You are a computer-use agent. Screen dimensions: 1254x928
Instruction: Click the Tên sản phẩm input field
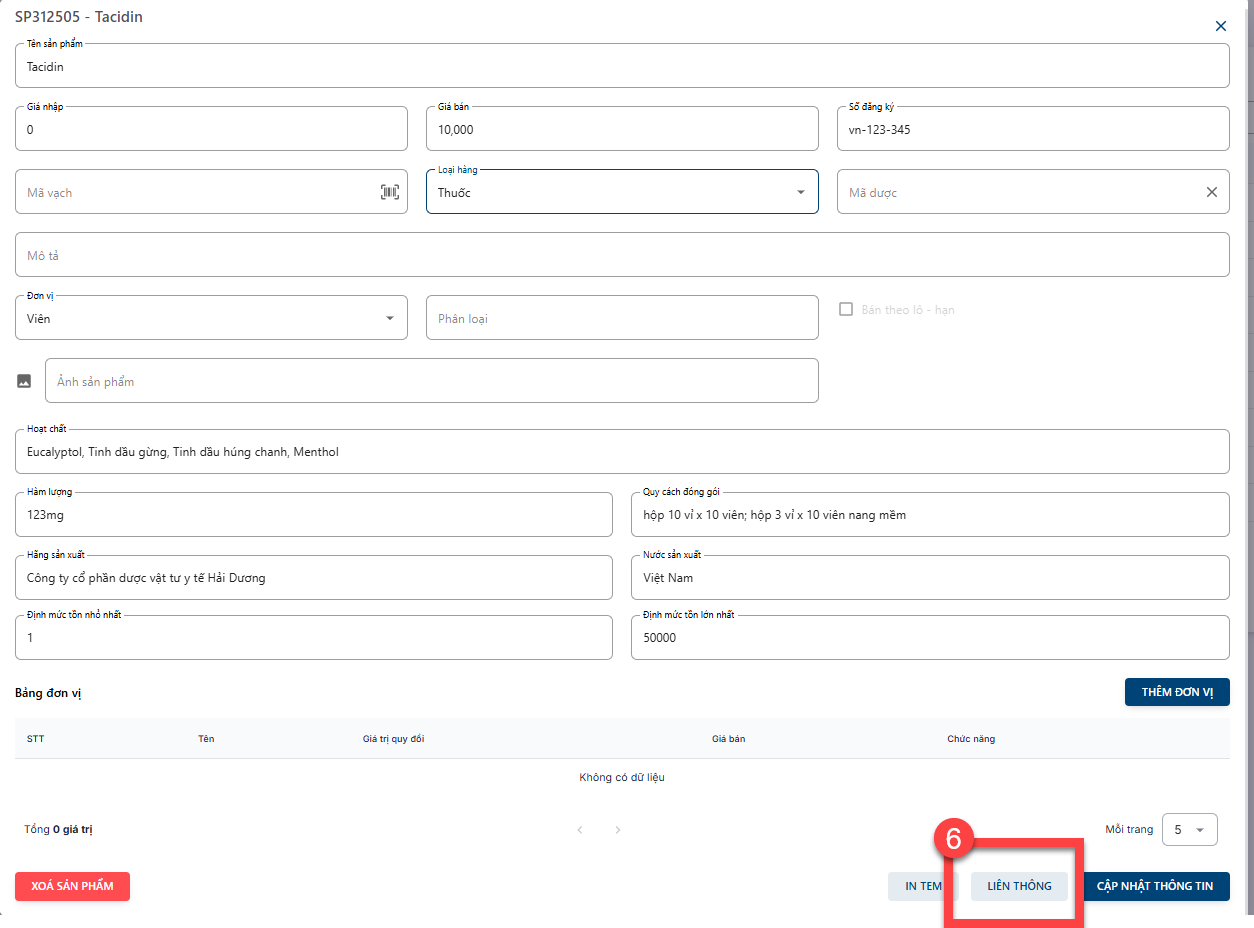620,67
